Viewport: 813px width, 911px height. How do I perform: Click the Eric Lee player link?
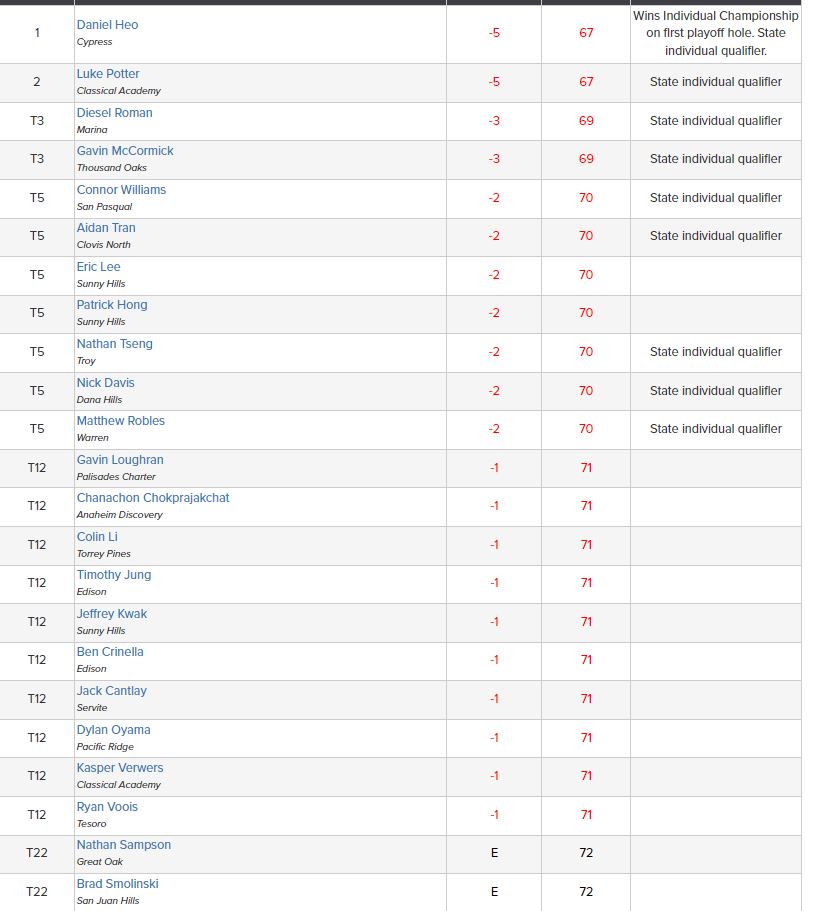tap(98, 267)
